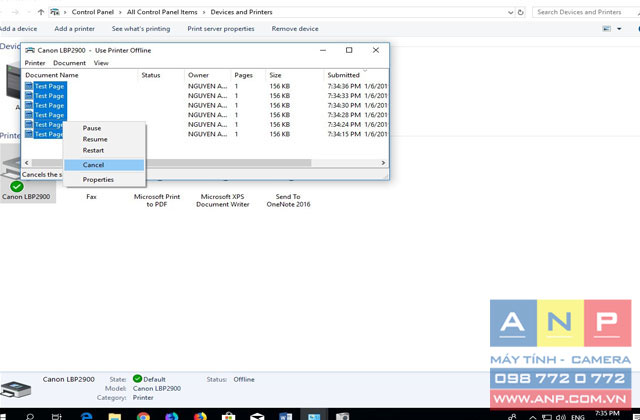Click See what's printing
This screenshot has width=640, height=420.
click(141, 29)
